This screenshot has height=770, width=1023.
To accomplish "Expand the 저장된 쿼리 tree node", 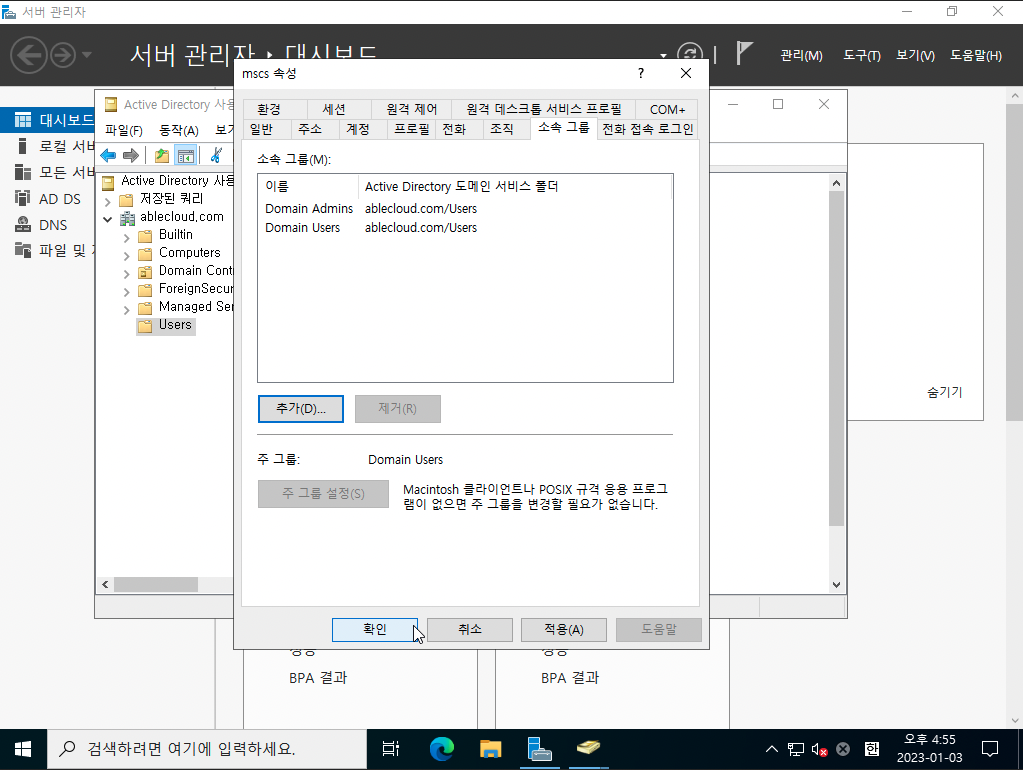I will [108, 202].
